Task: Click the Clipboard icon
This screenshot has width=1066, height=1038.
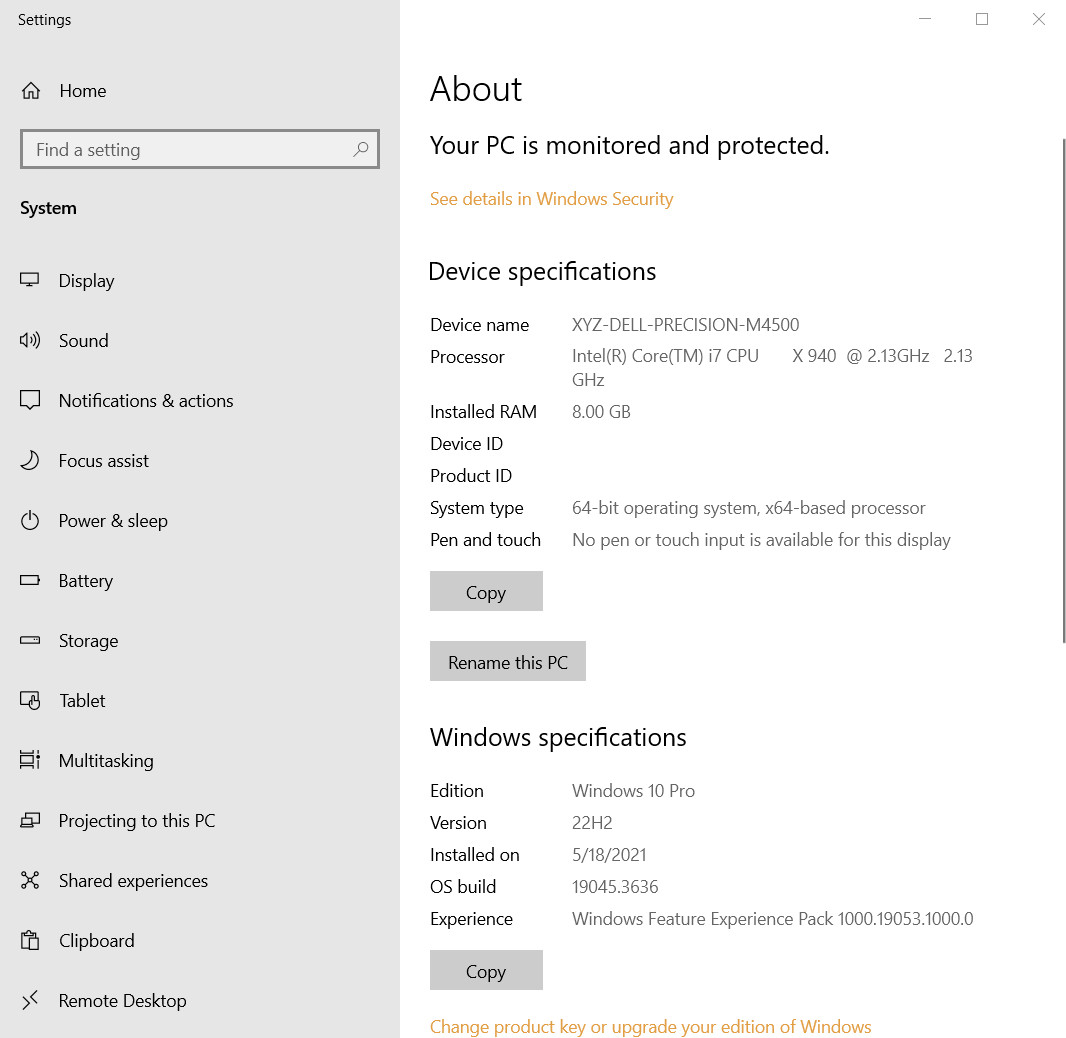Action: point(30,940)
